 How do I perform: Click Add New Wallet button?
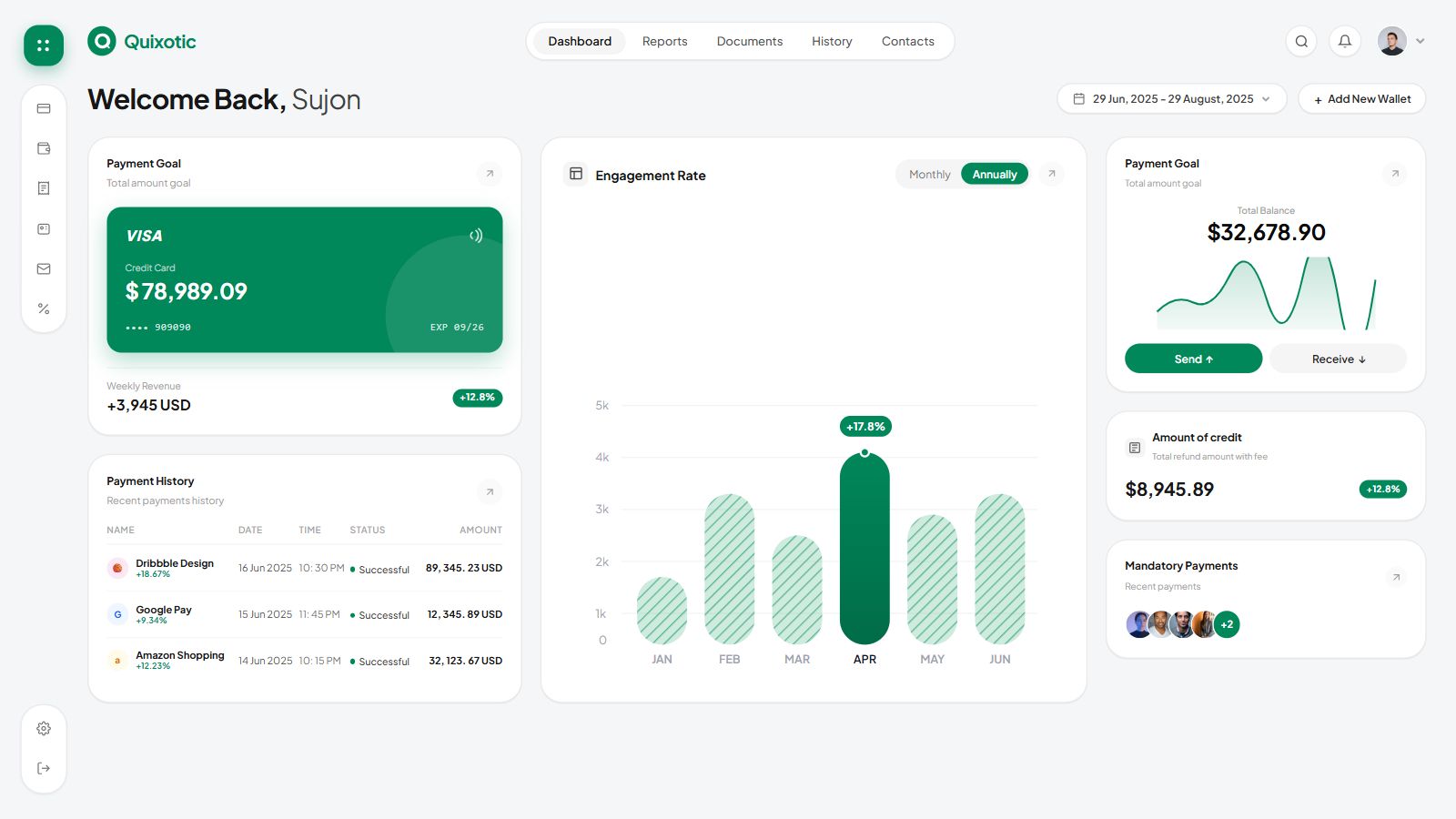[x=1361, y=99]
